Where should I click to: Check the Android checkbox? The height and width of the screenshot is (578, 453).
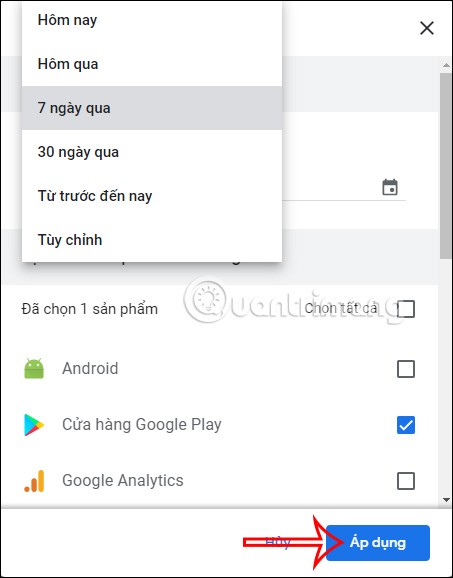pyautogui.click(x=406, y=369)
